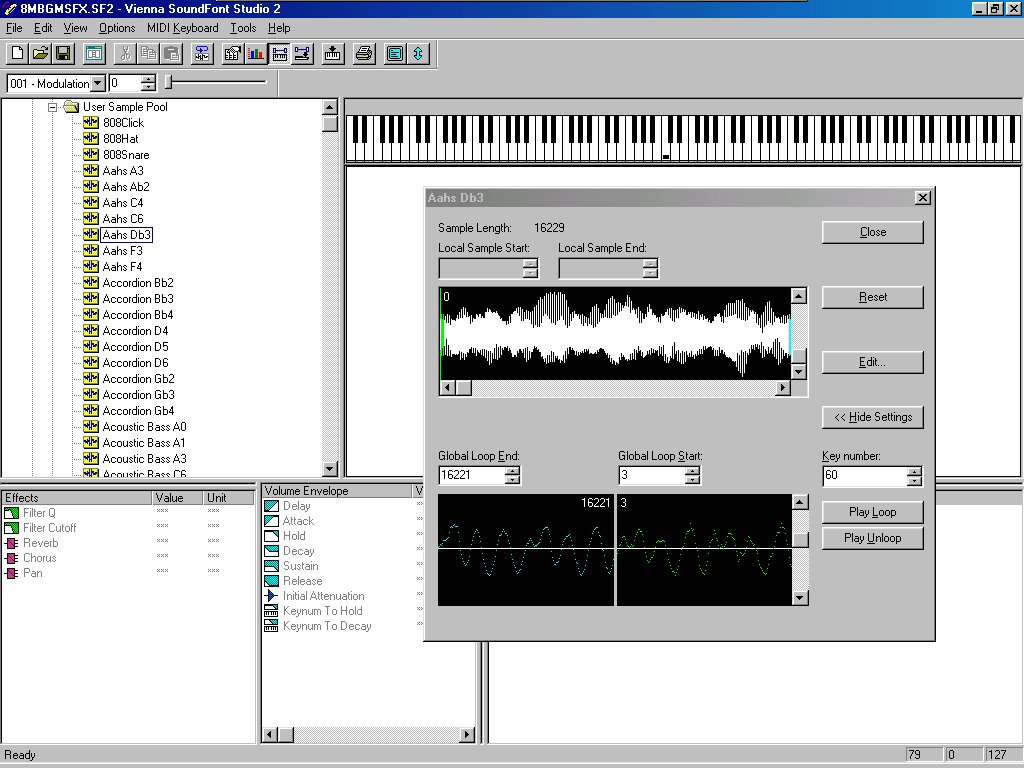
Task: Click the Key number input field
Action: pyautogui.click(x=865, y=475)
